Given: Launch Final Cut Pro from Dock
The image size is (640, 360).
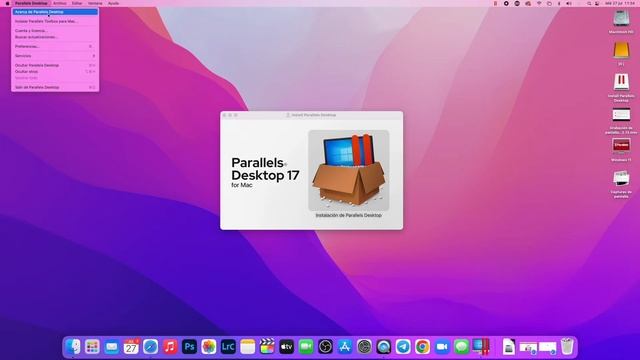Looking at the screenshot, I should (267, 347).
